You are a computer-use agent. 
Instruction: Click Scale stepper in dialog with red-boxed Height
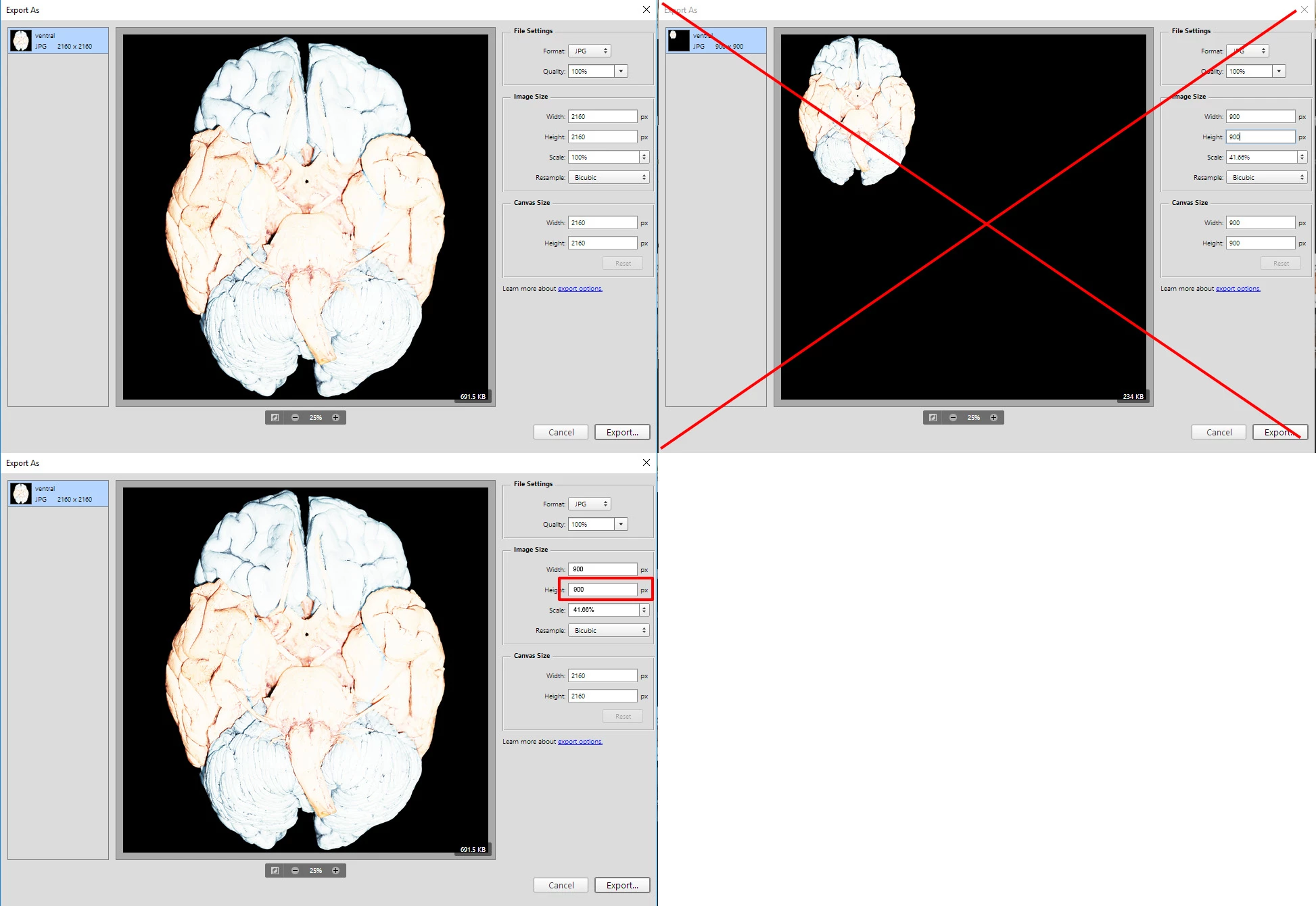[644, 610]
